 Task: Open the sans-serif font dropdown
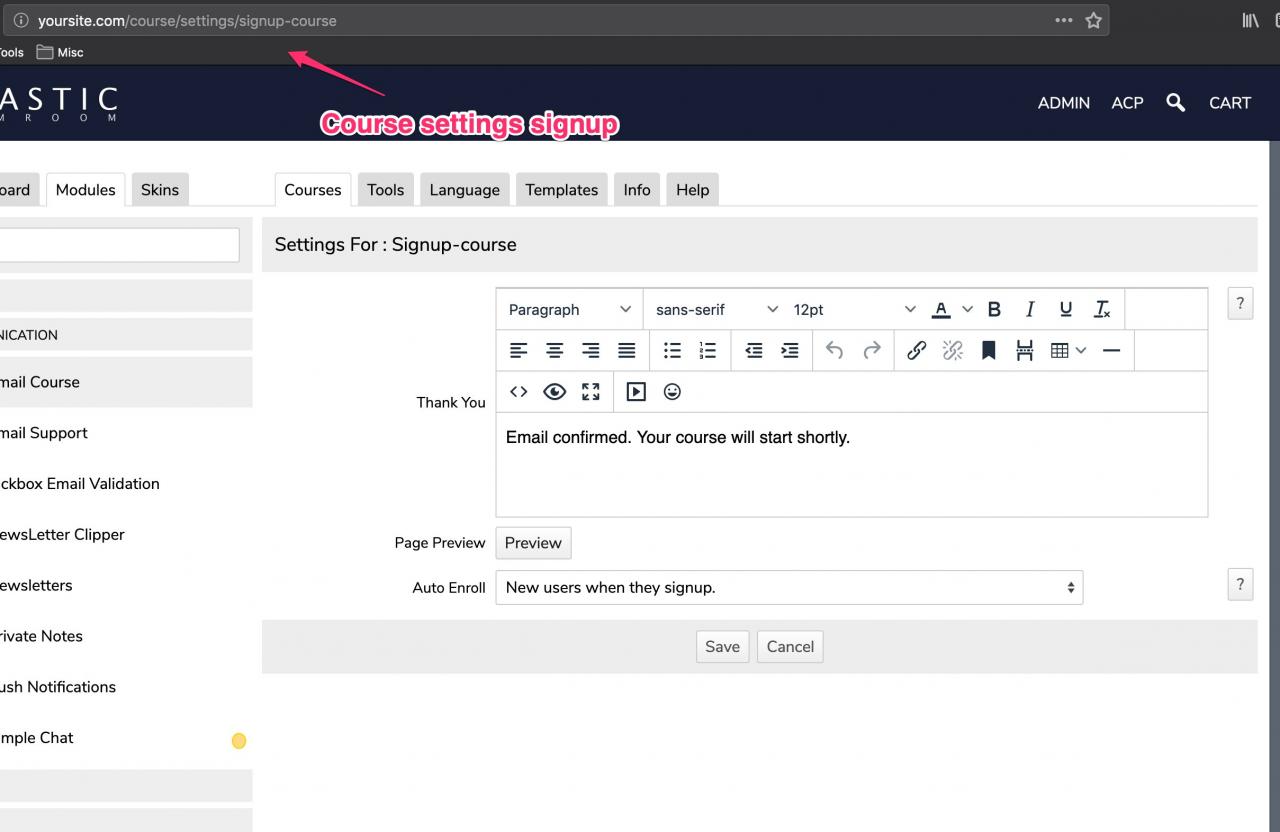[x=716, y=309]
